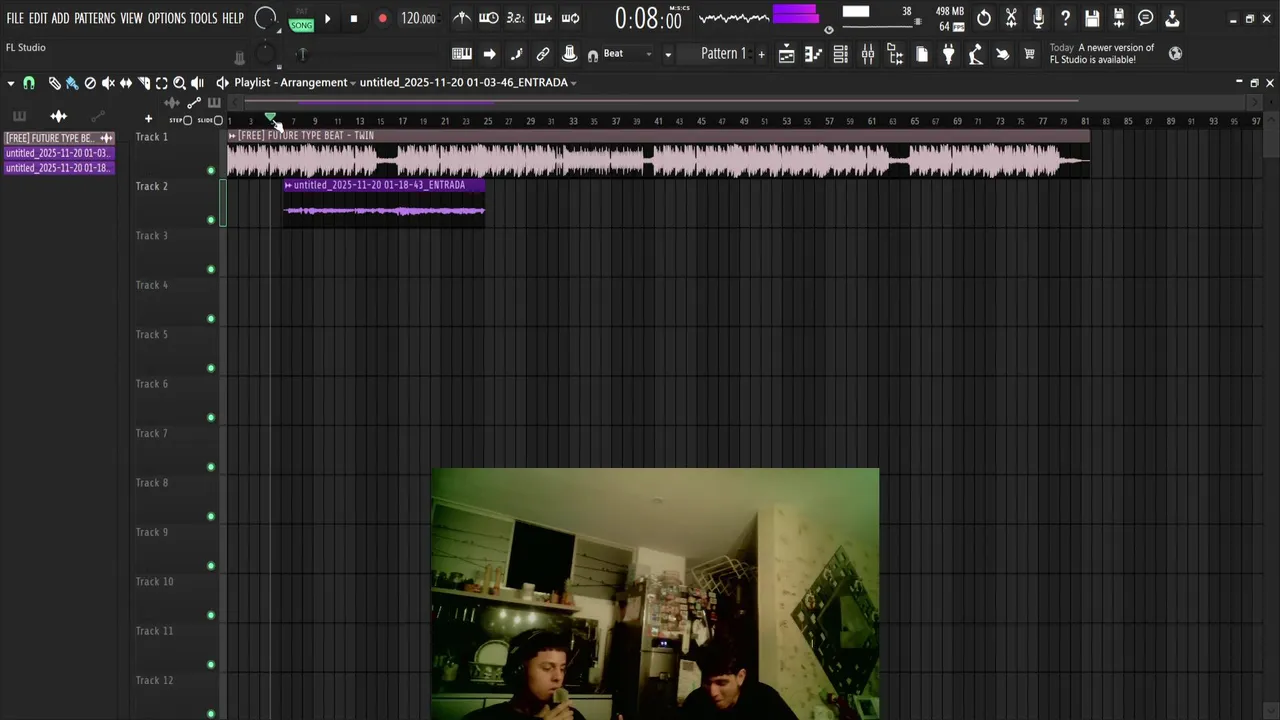Open the Tempo tapper icon

(976, 55)
